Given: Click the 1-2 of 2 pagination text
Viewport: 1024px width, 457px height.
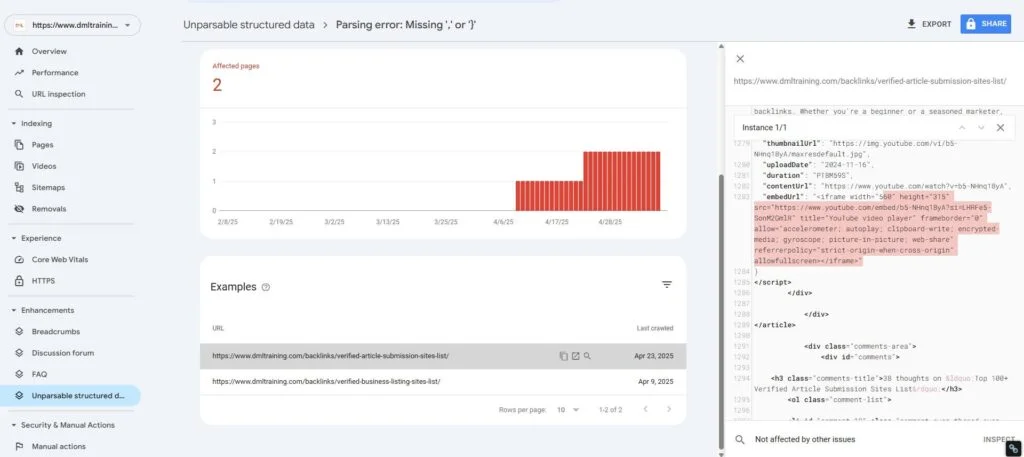Looking at the screenshot, I should (x=610, y=409).
